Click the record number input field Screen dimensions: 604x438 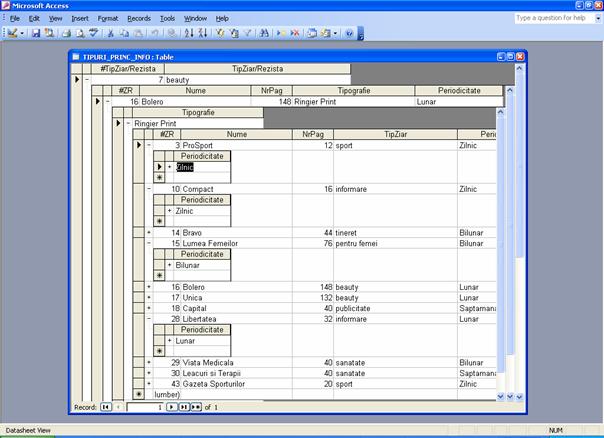click(145, 407)
